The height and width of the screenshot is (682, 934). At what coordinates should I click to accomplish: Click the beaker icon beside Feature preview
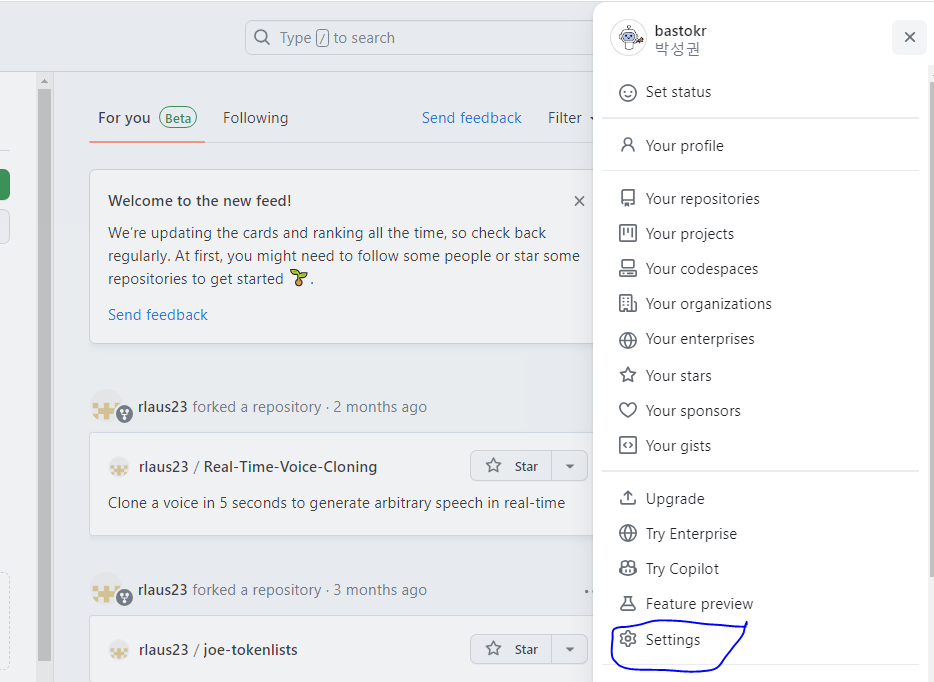click(x=628, y=603)
